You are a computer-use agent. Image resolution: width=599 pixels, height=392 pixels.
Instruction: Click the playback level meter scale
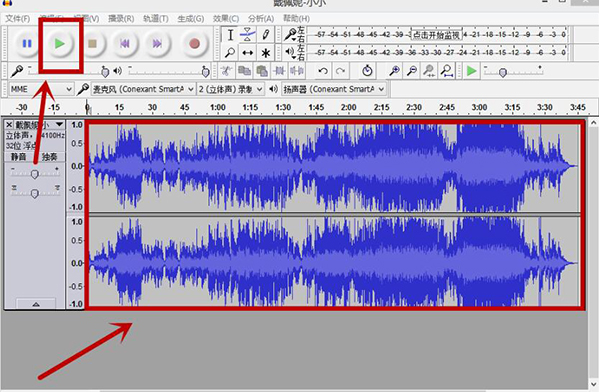[438, 52]
